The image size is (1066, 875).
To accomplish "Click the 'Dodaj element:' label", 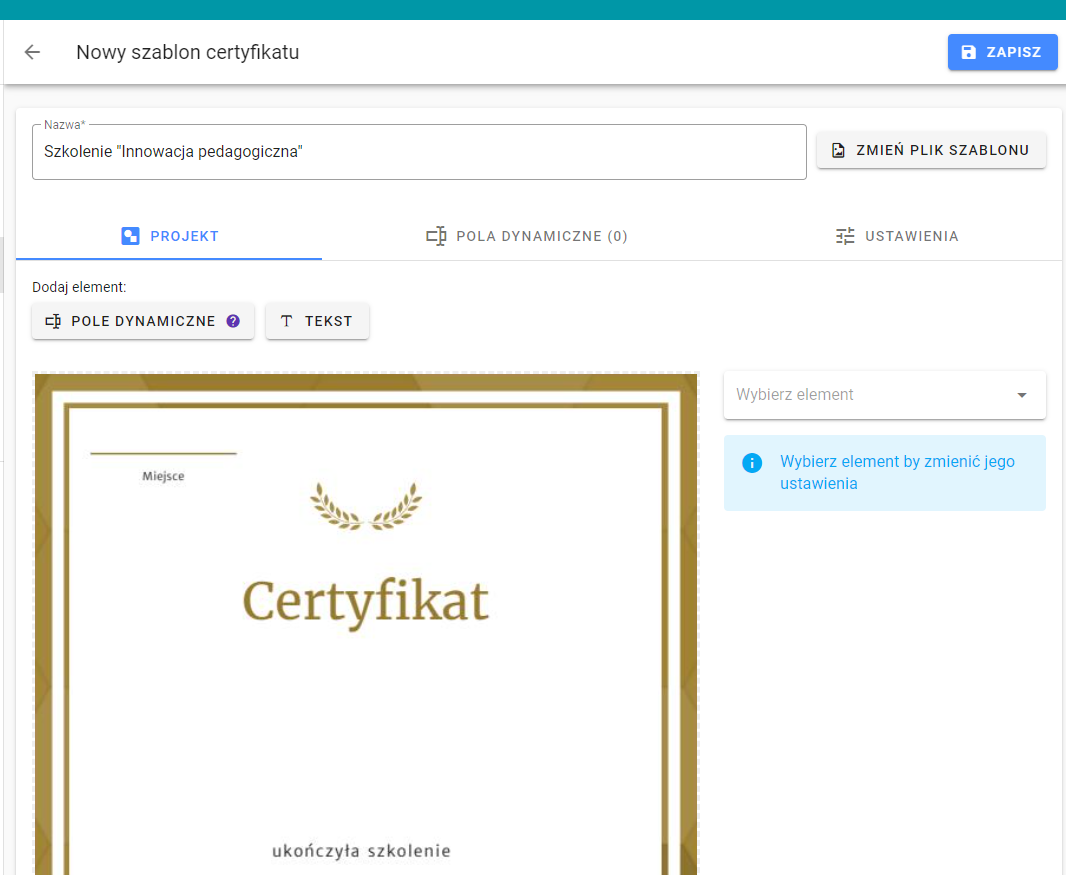I will 79,287.
